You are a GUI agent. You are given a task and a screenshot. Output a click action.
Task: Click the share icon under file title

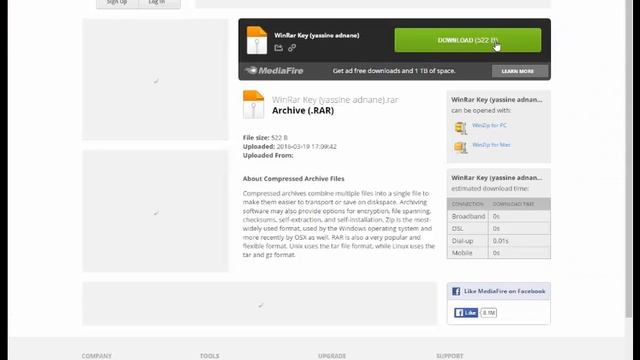[279, 48]
